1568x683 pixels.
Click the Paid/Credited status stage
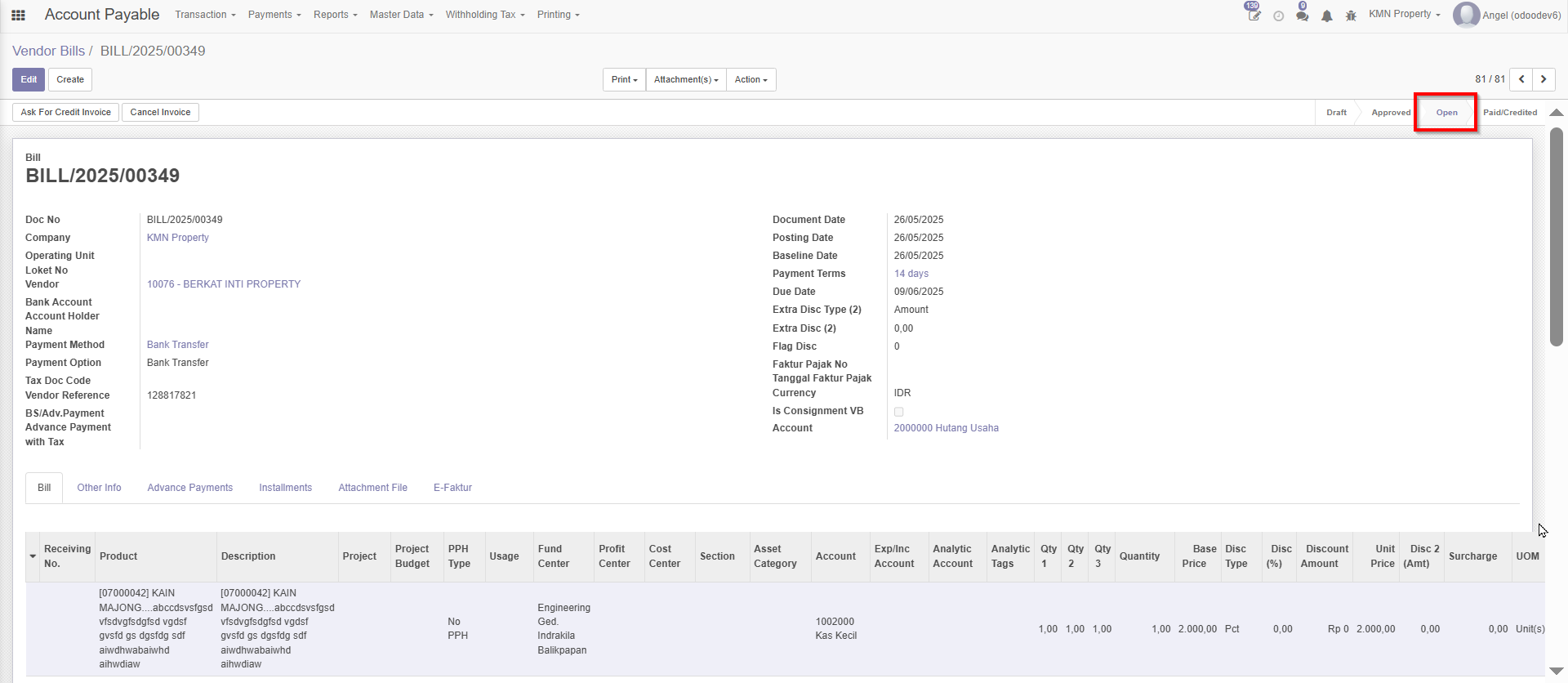point(1510,113)
